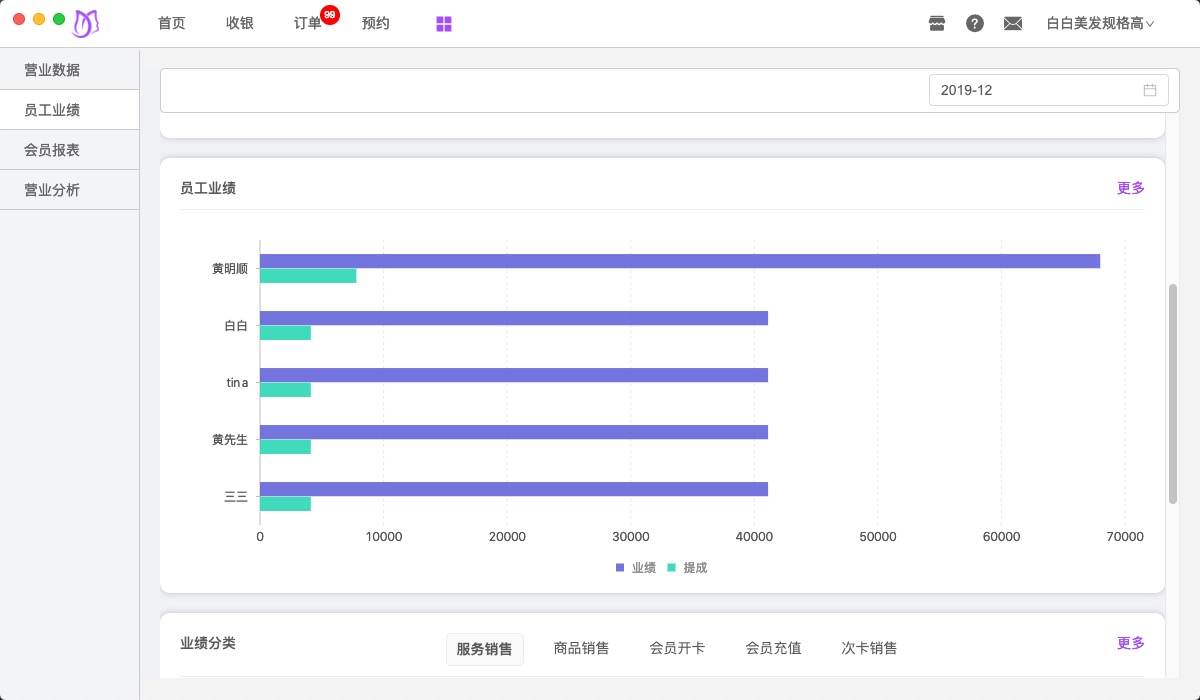1200x700 pixels.
Task: Open the apps grid menu
Action: coord(443,22)
